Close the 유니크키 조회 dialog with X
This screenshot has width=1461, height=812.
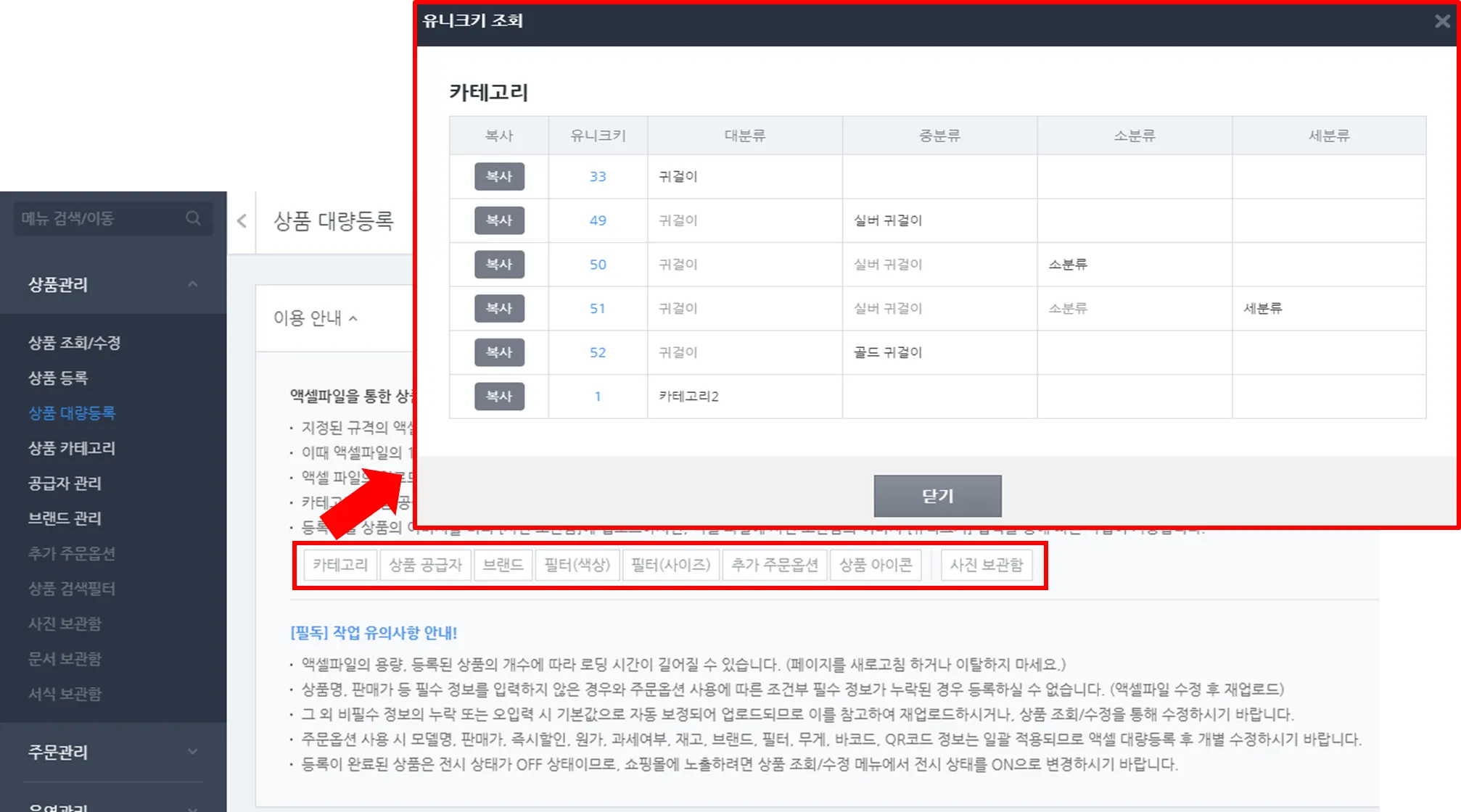pos(1442,21)
